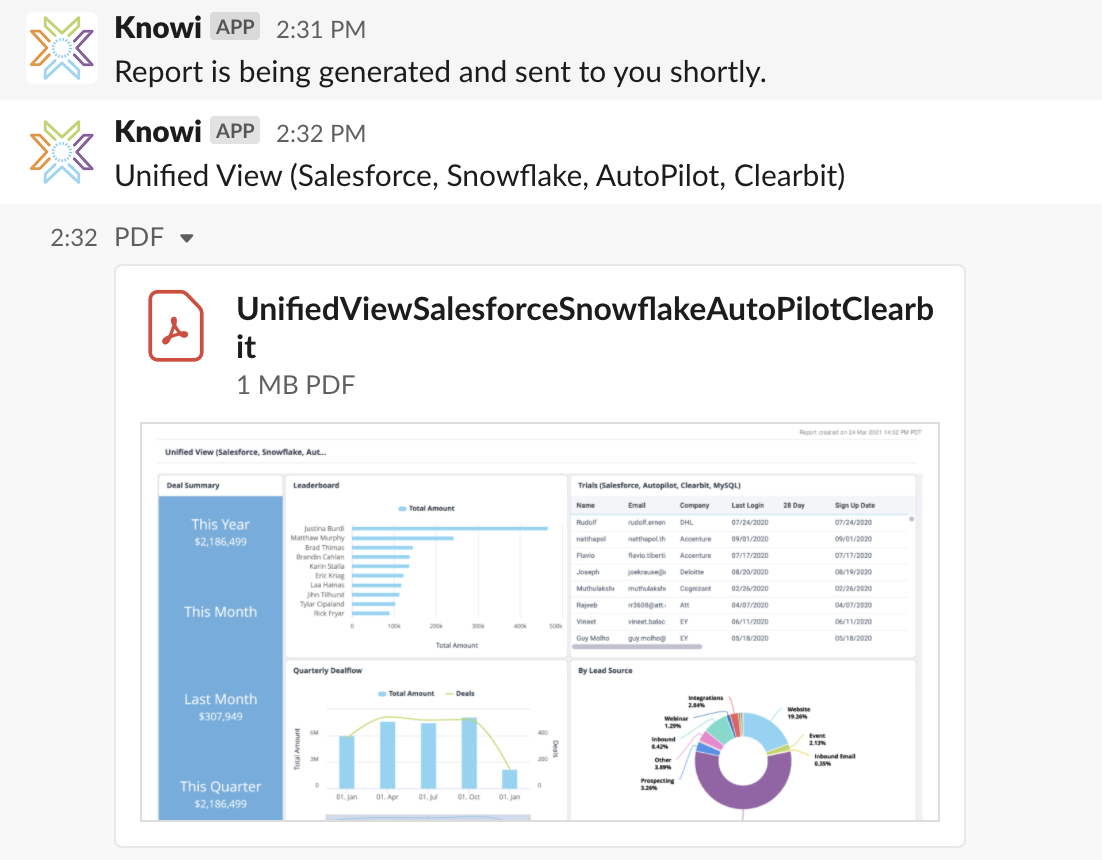The height and width of the screenshot is (860, 1102).
Task: Click the Deals legend in Quarterly Dealflow
Action: (x=459, y=693)
